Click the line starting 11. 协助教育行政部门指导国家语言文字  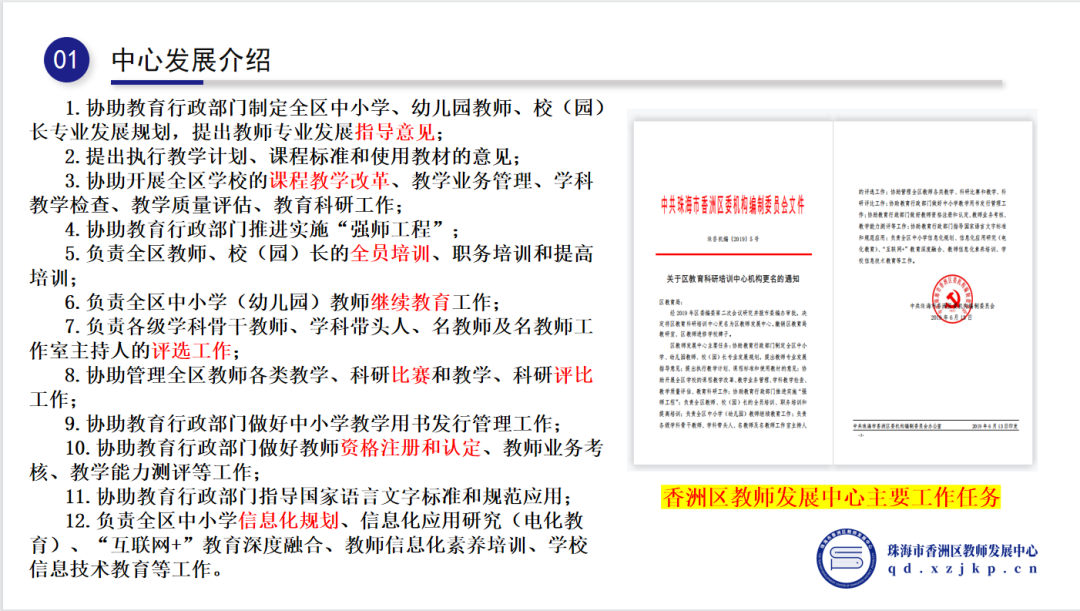318,497
